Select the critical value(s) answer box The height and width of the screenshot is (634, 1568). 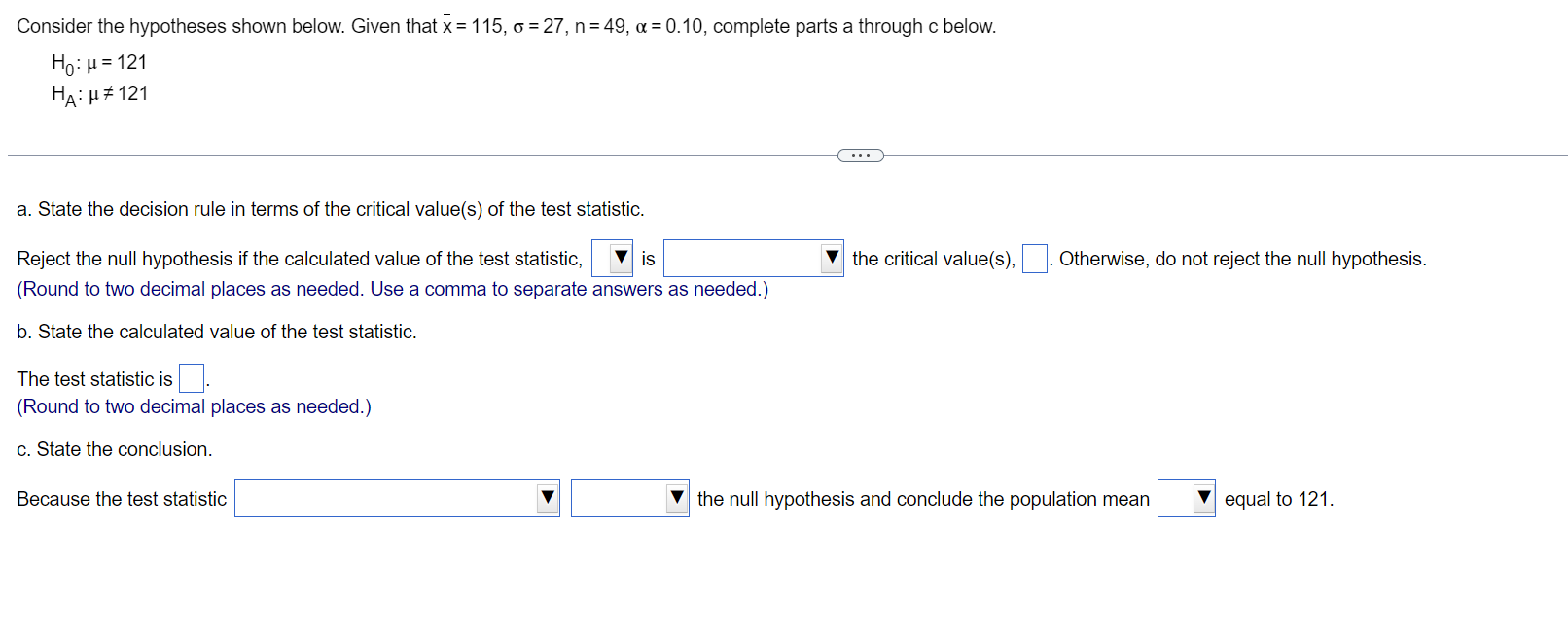1033,258
